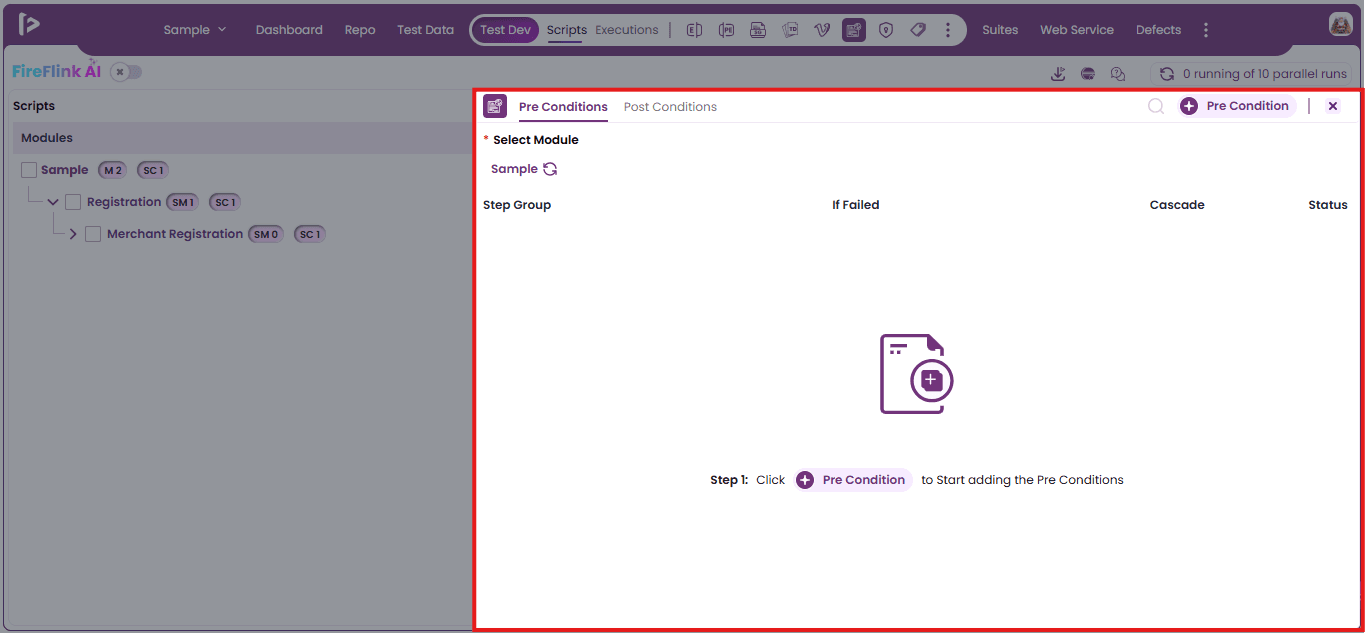Open the Dashboard menu item
Viewport: 1365px width, 633px height.
tap(289, 30)
